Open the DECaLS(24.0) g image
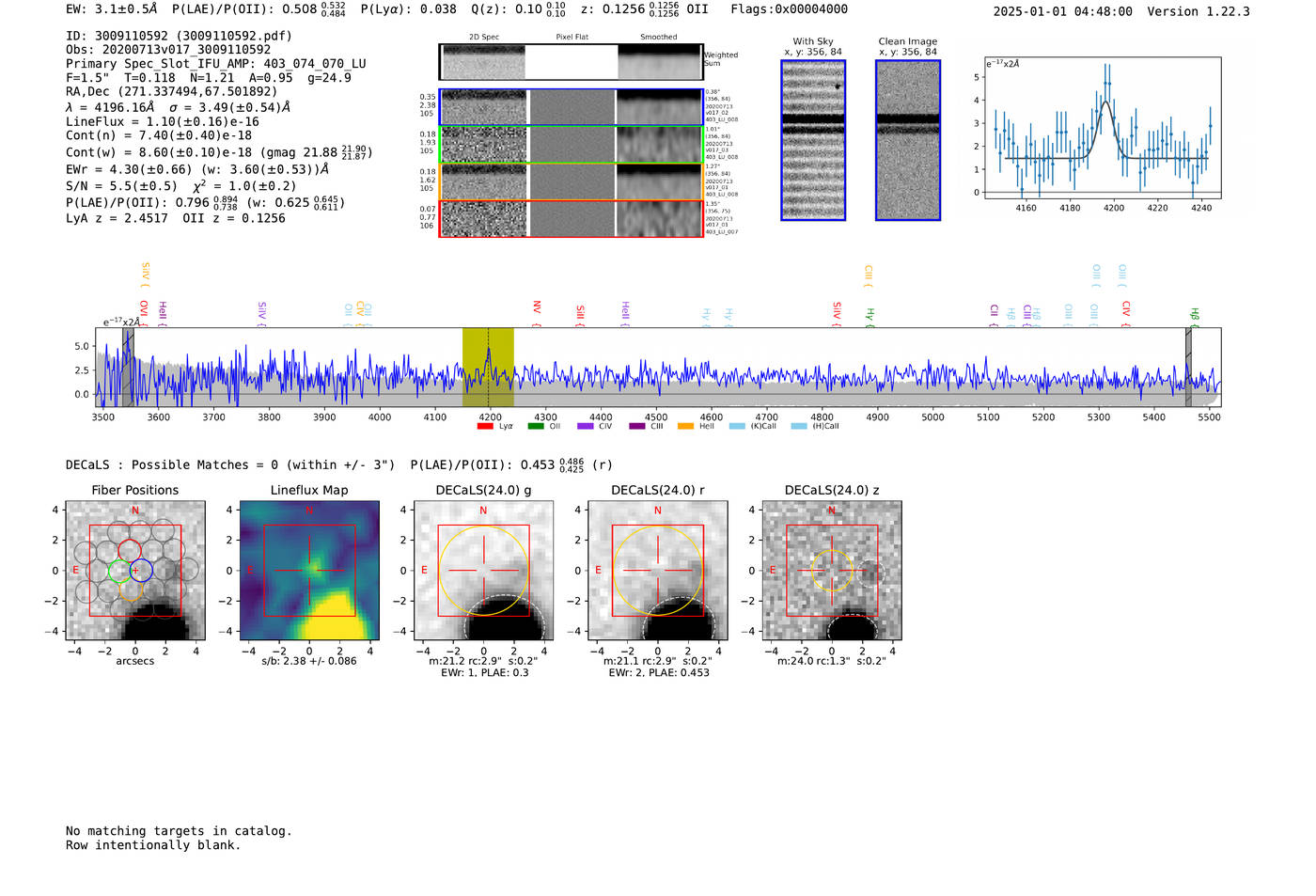This screenshot has width=1316, height=896. (x=483, y=571)
